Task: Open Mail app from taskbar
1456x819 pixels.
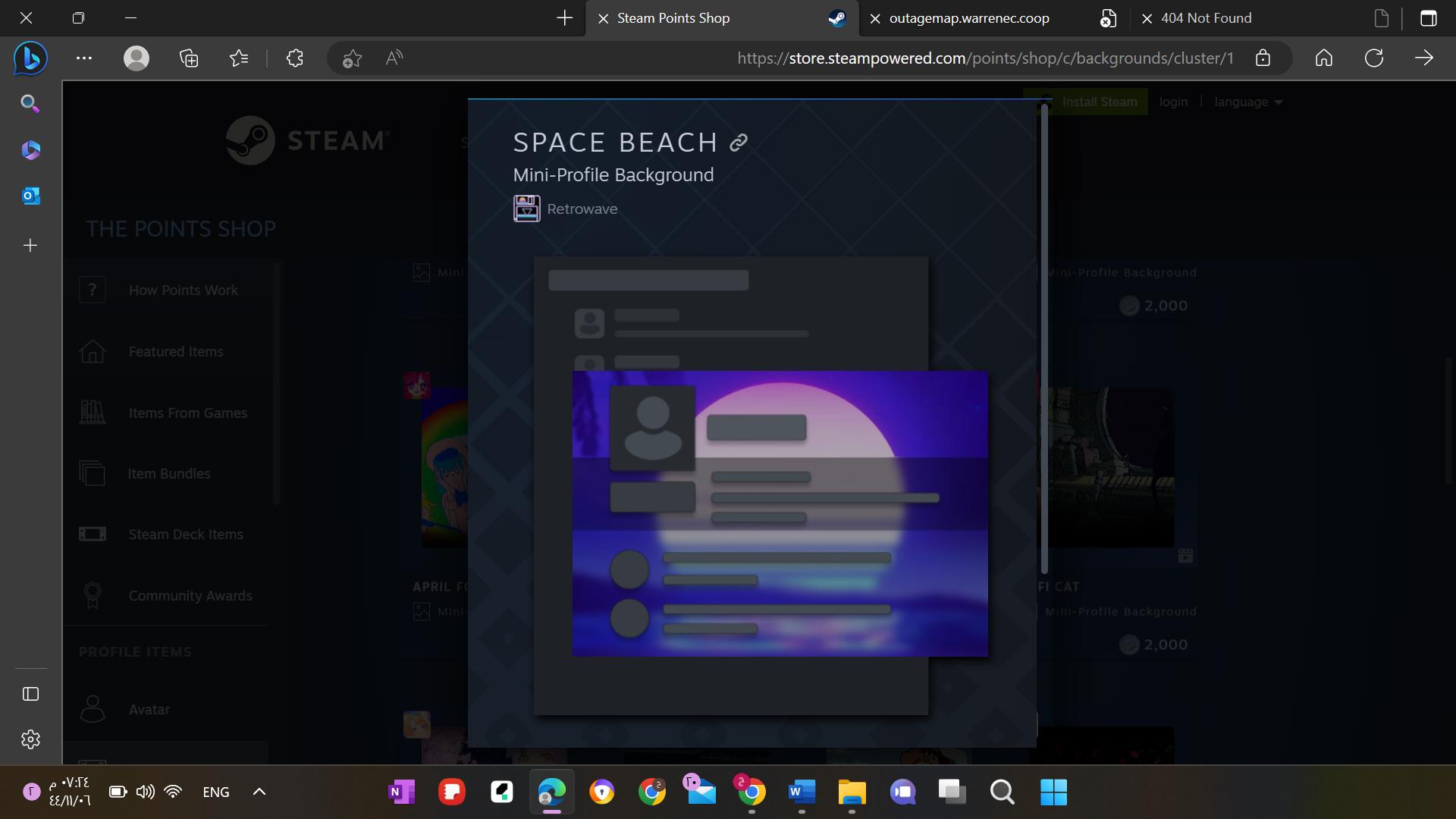Action: point(701,790)
